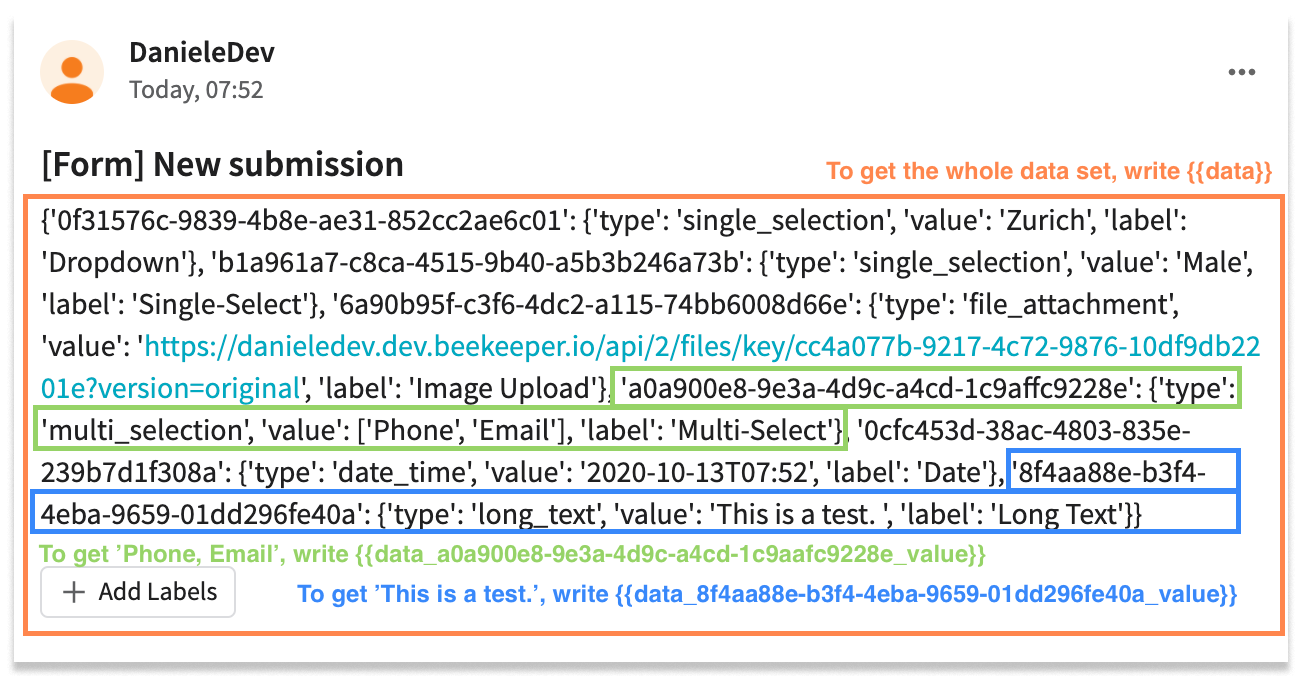1302x676 pixels.
Task: Click the plus icon in Add Labels
Action: click(73, 592)
